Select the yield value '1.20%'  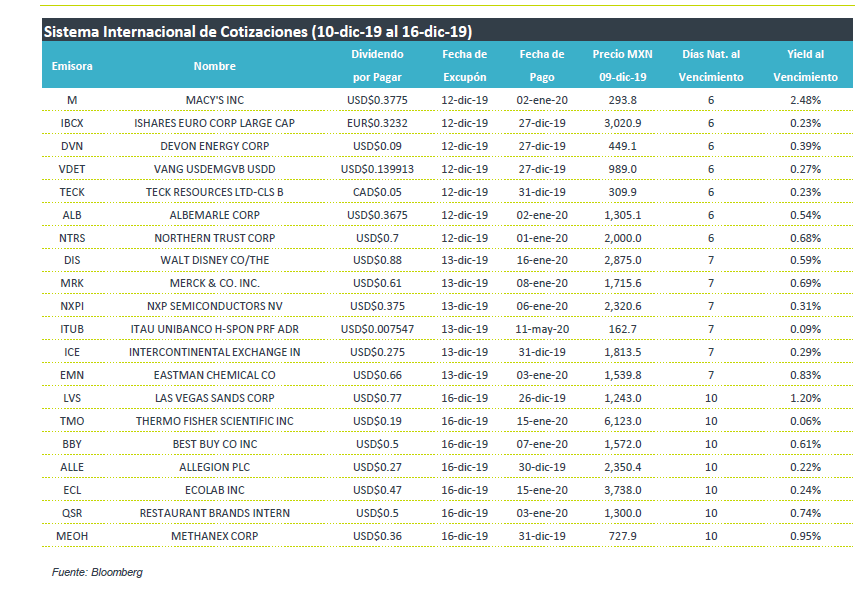click(x=806, y=399)
